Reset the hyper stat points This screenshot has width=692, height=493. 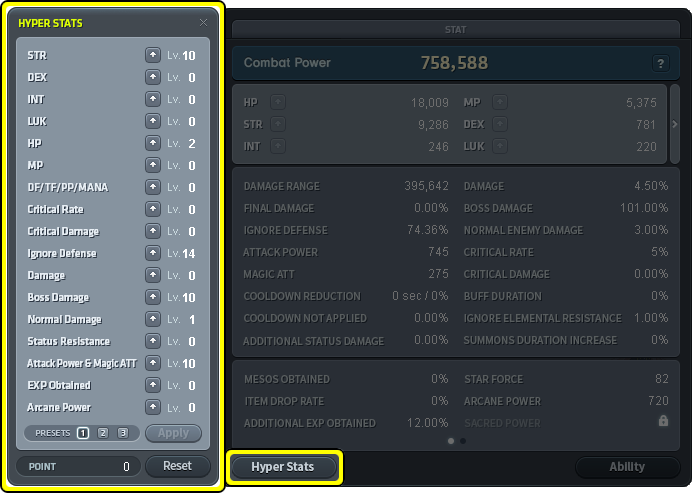(x=177, y=466)
